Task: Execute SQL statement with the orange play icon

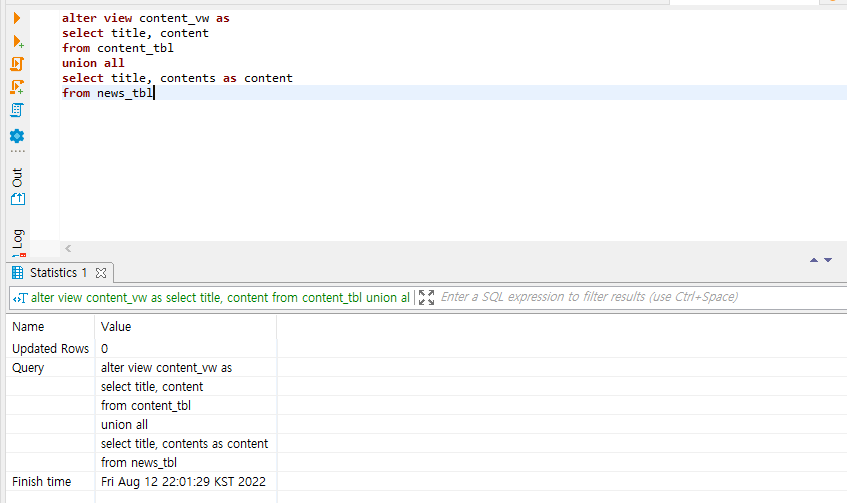Action: point(17,18)
